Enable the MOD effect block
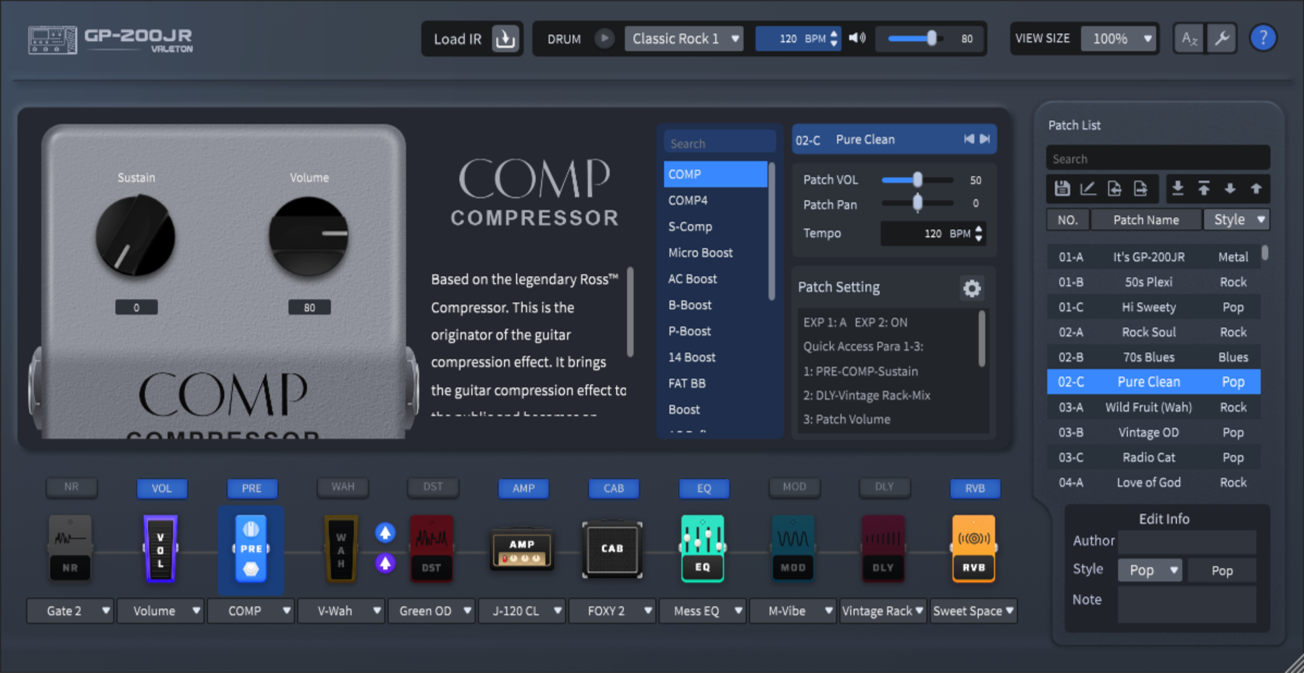Viewport: 1304px width, 673px height. point(794,488)
